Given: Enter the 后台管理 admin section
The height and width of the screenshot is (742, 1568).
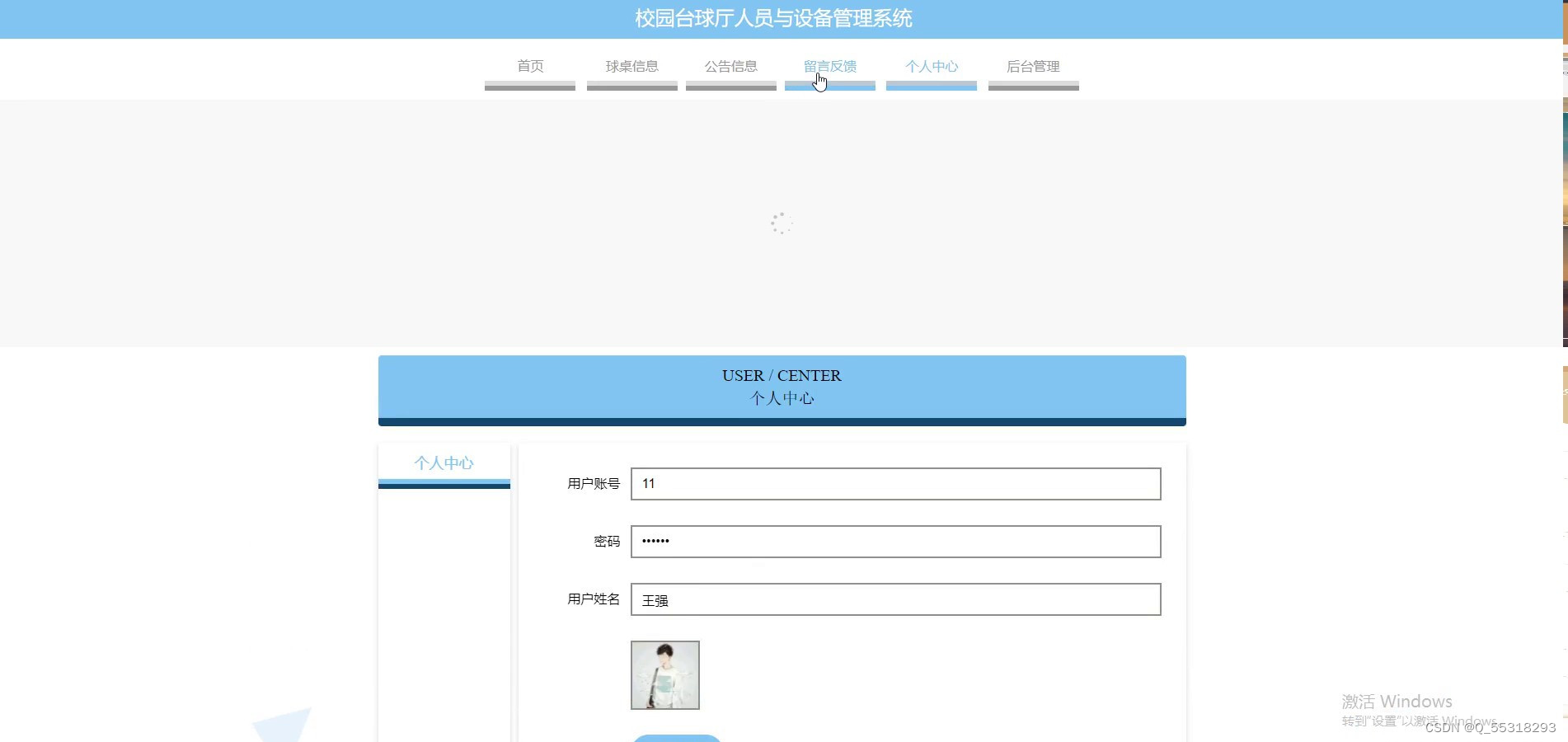Looking at the screenshot, I should (x=1033, y=67).
